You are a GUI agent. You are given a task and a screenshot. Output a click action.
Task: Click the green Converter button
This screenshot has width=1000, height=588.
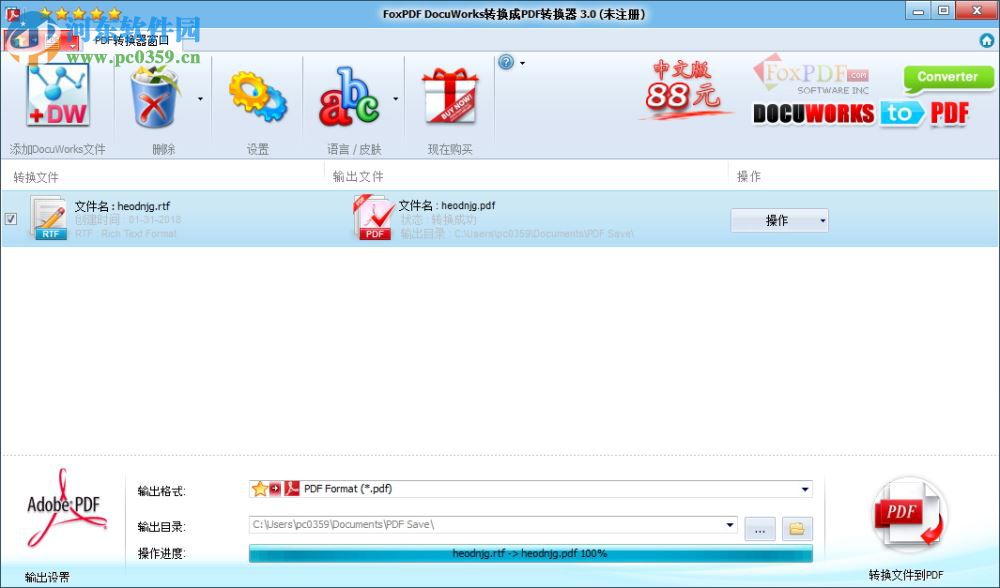(x=947, y=77)
